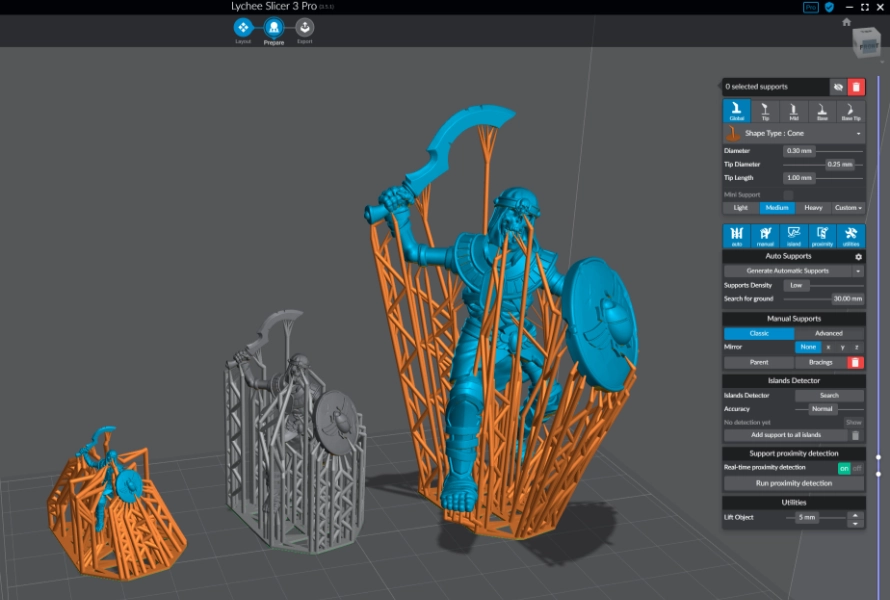
Task: Open Auto Supports gear settings
Action: [858, 257]
